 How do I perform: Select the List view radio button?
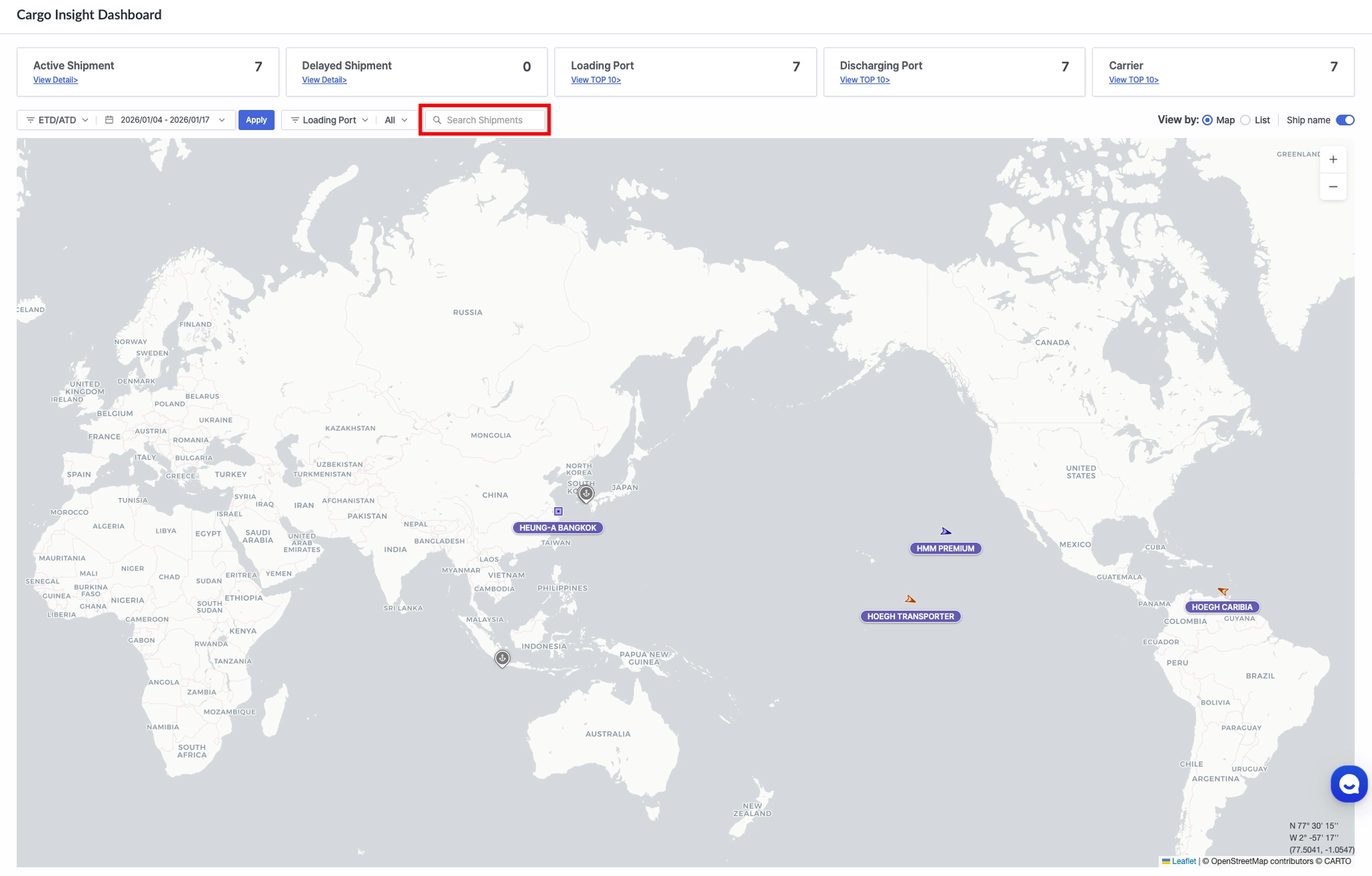1245,120
